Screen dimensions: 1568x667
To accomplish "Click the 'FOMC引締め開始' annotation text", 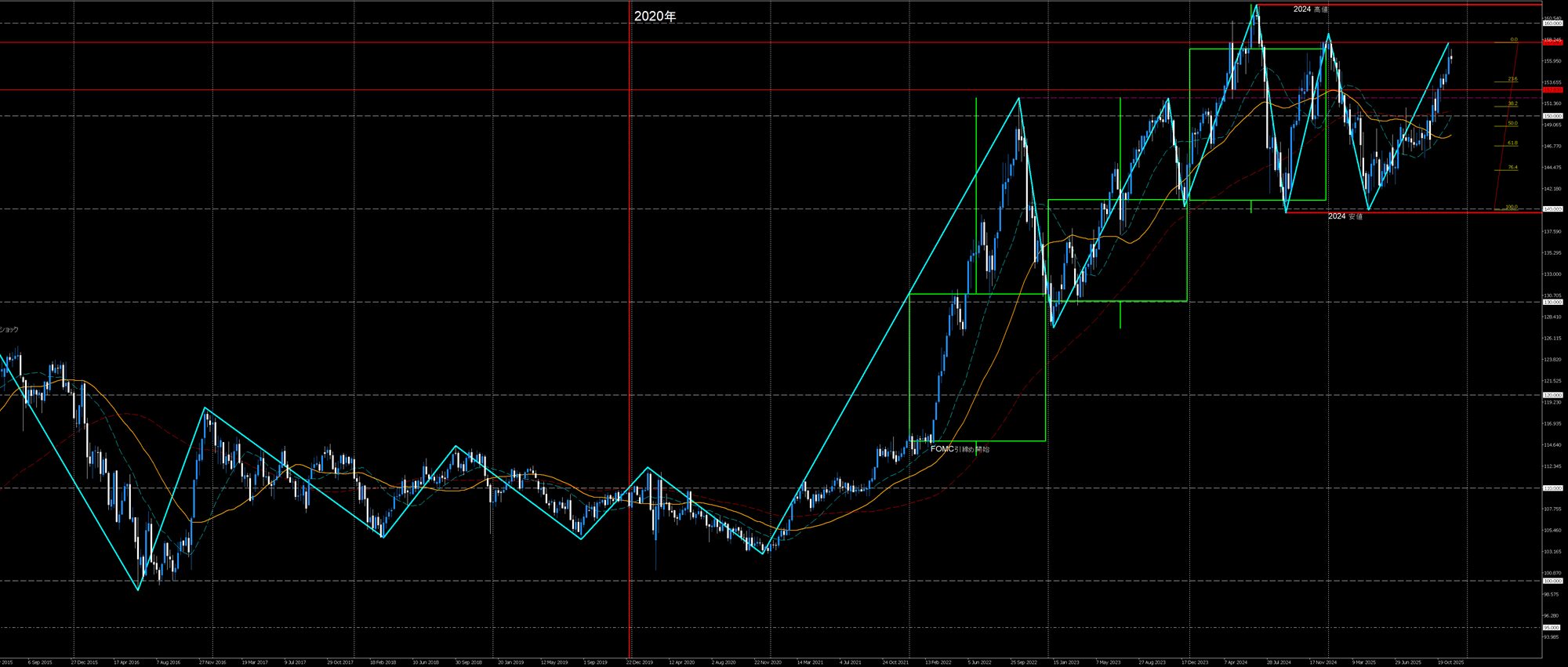I will [960, 449].
